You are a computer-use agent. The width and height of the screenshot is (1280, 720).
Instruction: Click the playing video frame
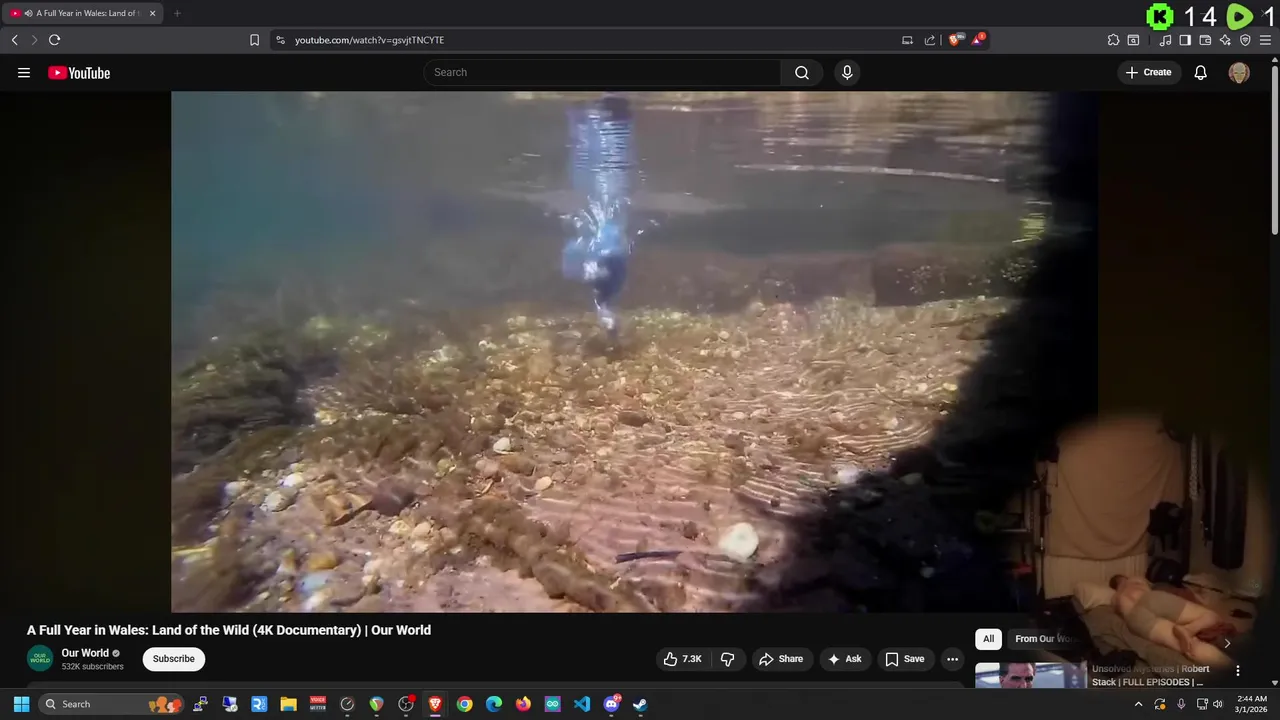(634, 352)
